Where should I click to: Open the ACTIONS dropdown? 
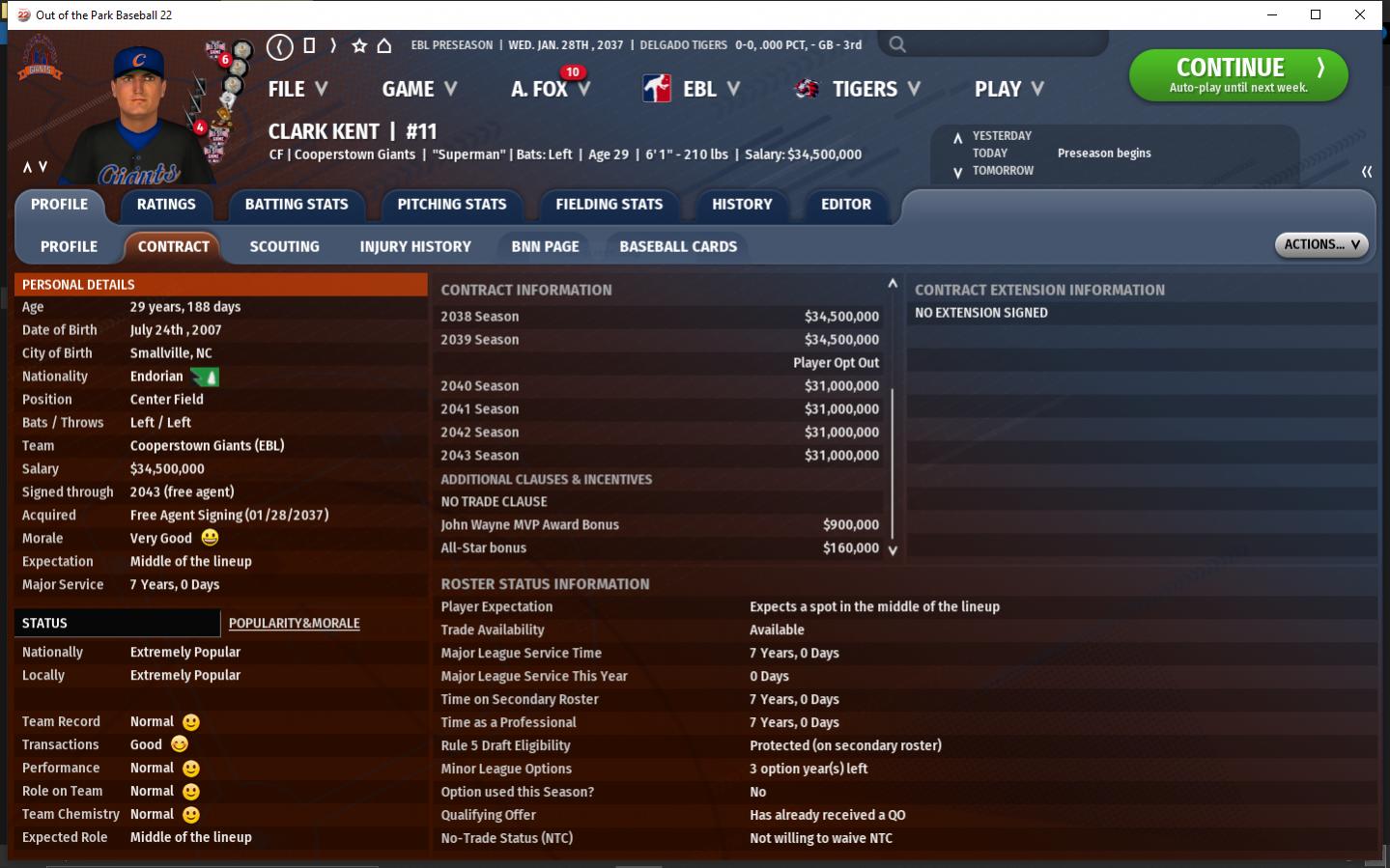(1320, 245)
